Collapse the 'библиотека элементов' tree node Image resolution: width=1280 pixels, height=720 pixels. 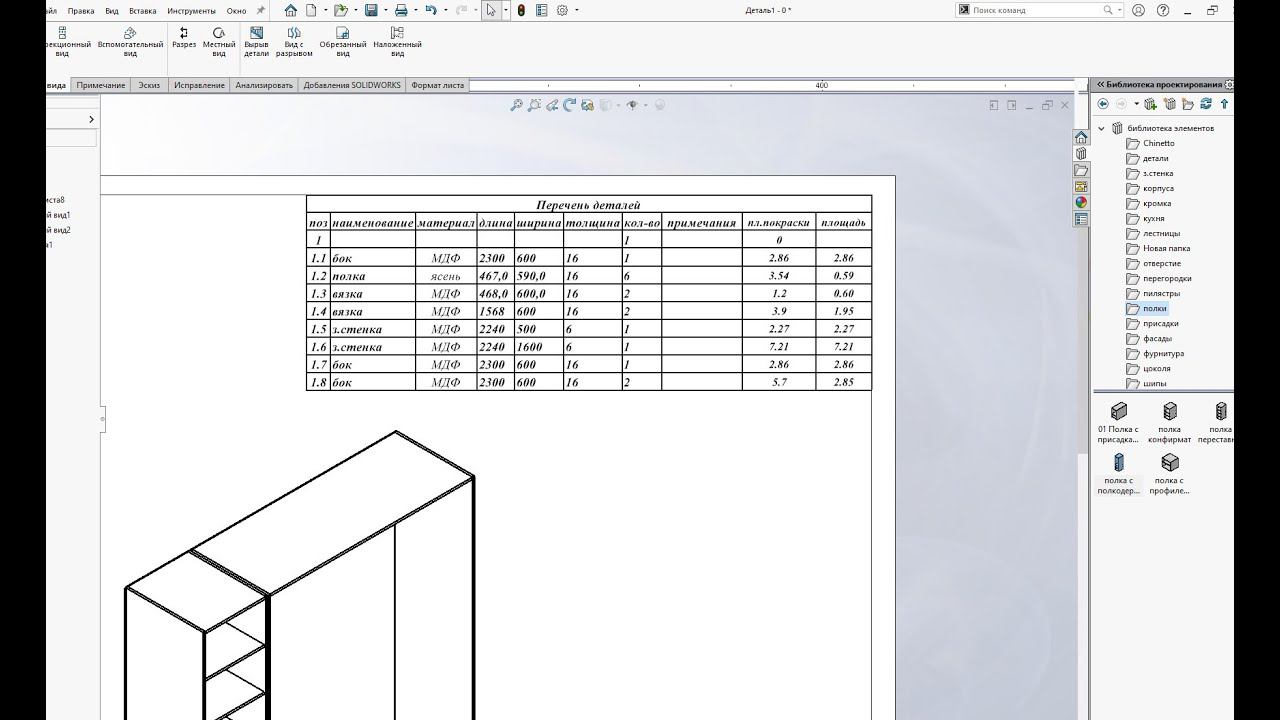tap(1102, 128)
